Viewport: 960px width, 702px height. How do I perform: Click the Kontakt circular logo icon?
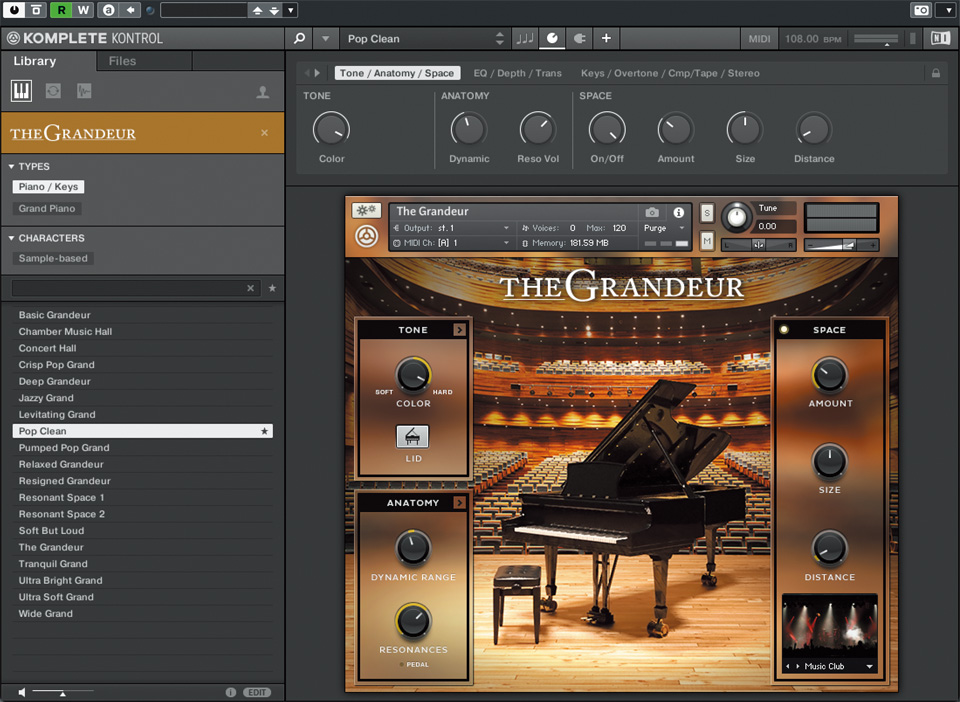(366, 236)
